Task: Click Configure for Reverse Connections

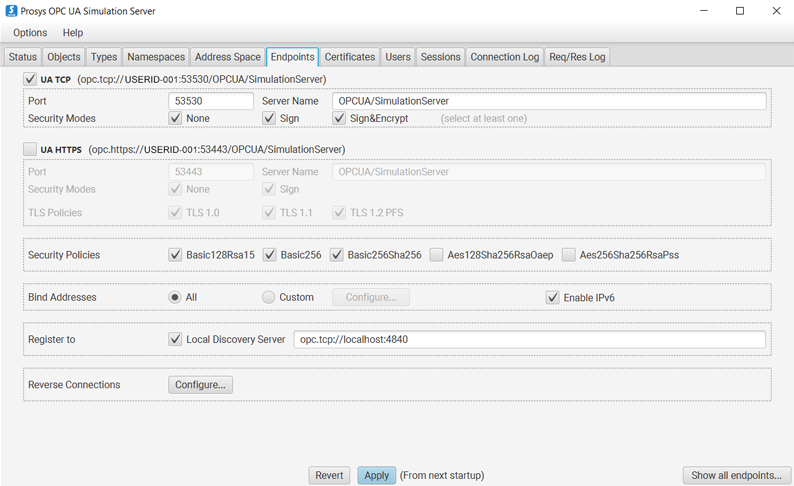Action: click(200, 385)
